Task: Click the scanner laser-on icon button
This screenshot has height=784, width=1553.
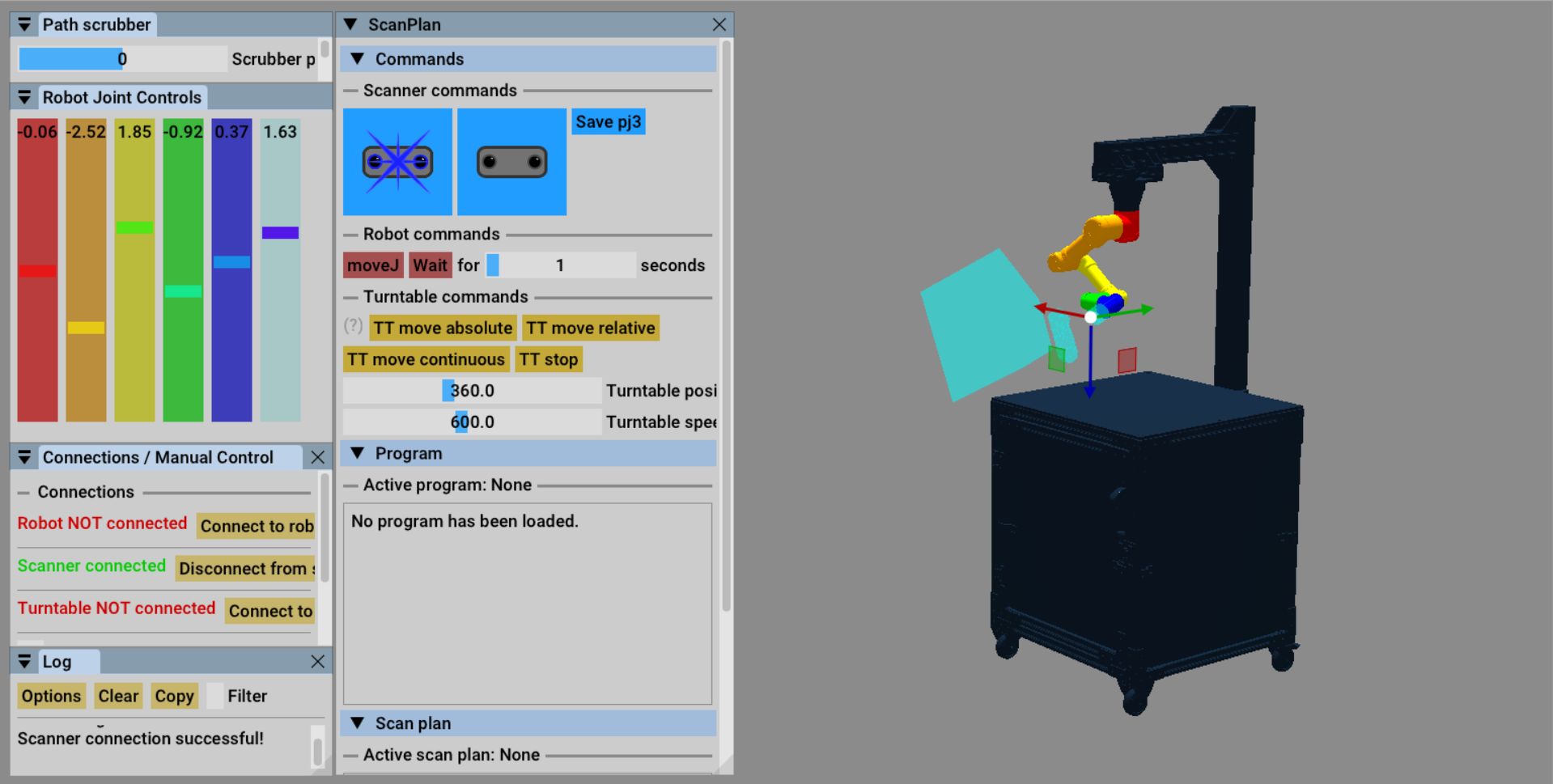Action: (x=397, y=162)
